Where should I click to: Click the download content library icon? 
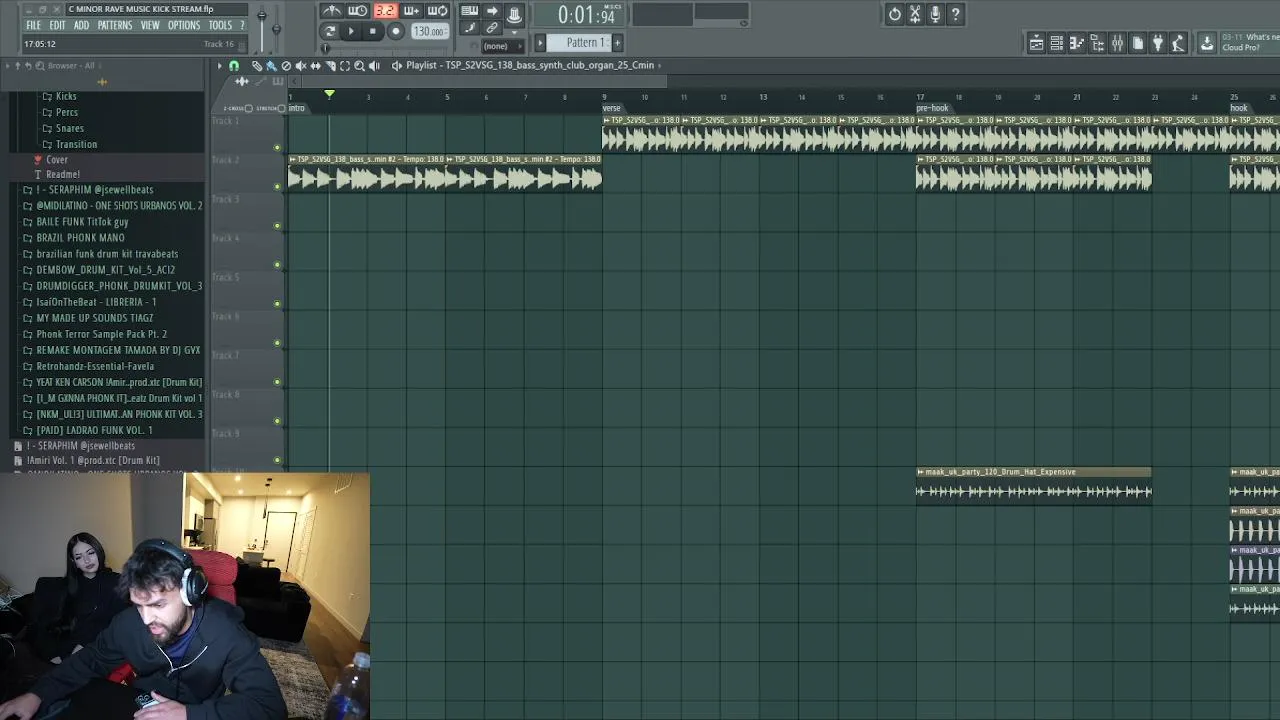[x=1207, y=43]
